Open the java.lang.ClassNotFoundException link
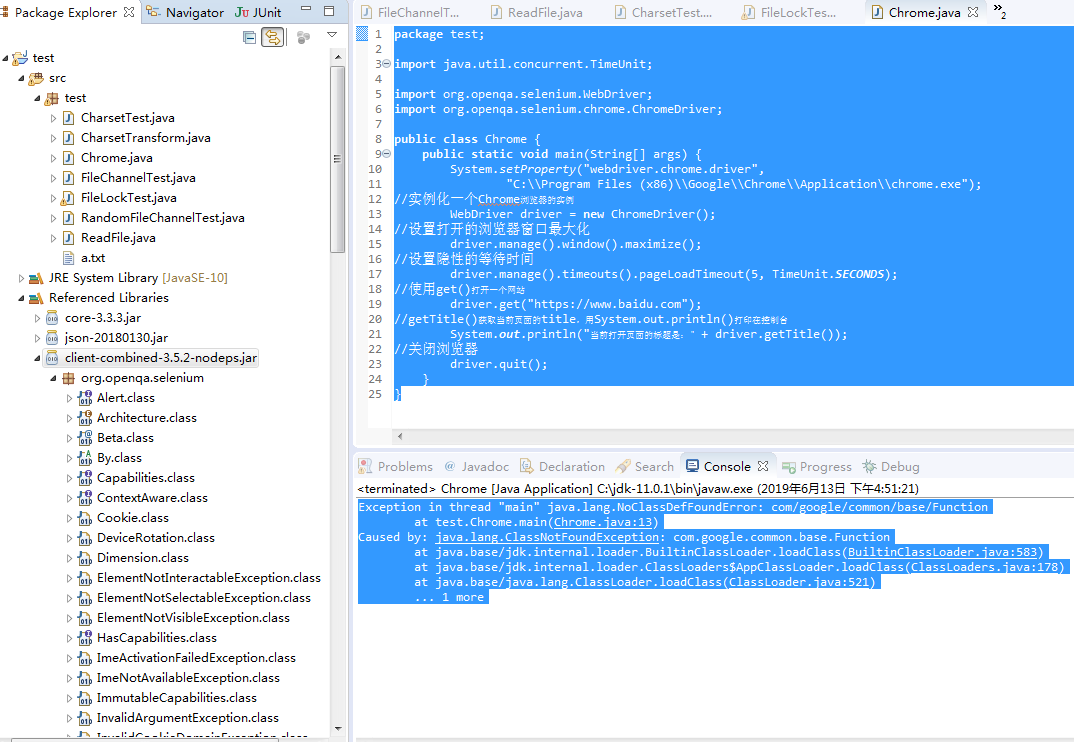Viewport: 1074px width, 742px height. coord(547,537)
